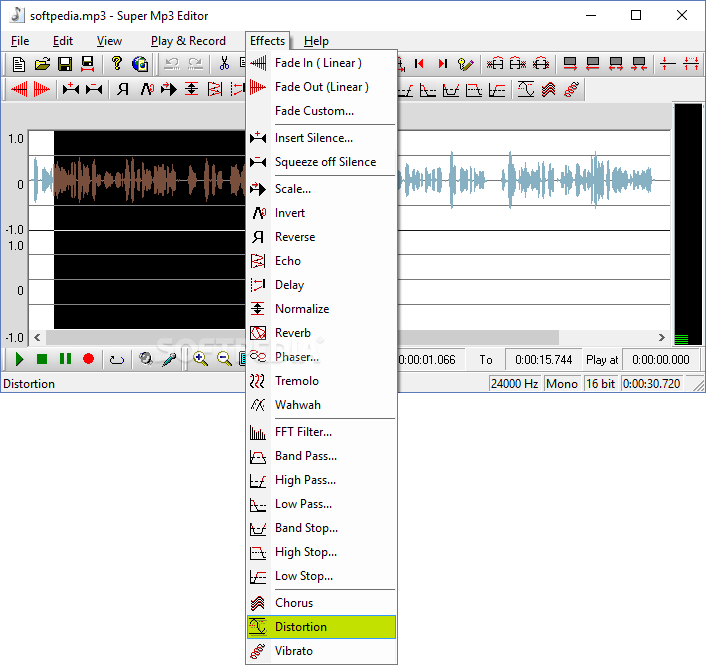Image resolution: width=706 pixels, height=665 pixels.
Task: Start playback with the green Play button
Action: [x=19, y=359]
